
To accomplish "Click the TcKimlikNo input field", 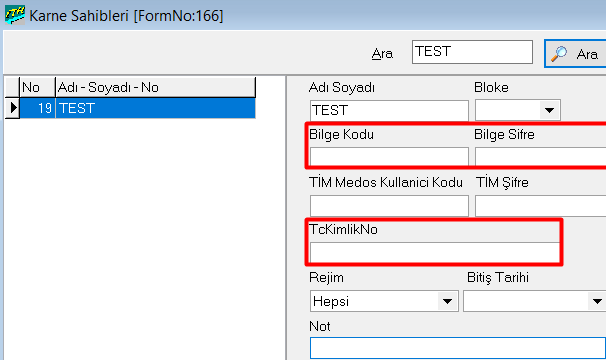I will [434, 253].
